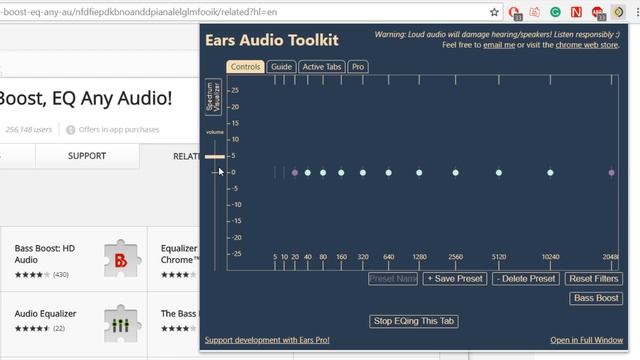Click the email me link

(499, 45)
